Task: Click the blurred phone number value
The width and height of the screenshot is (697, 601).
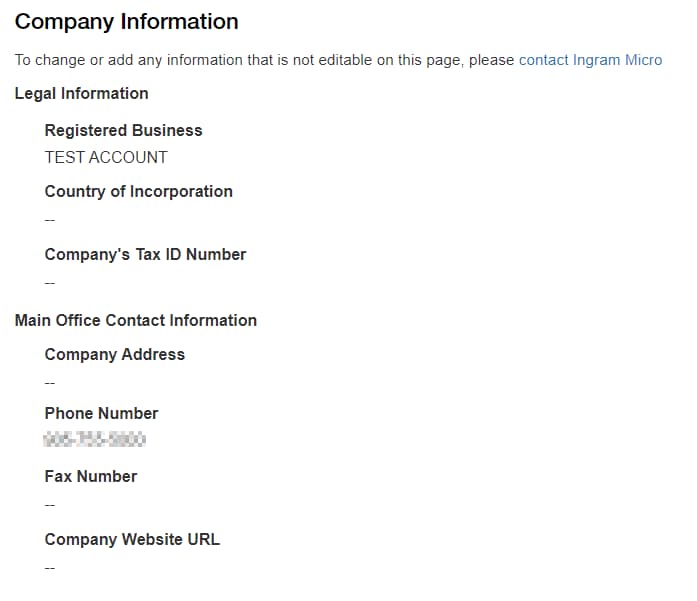Action: pos(96,439)
